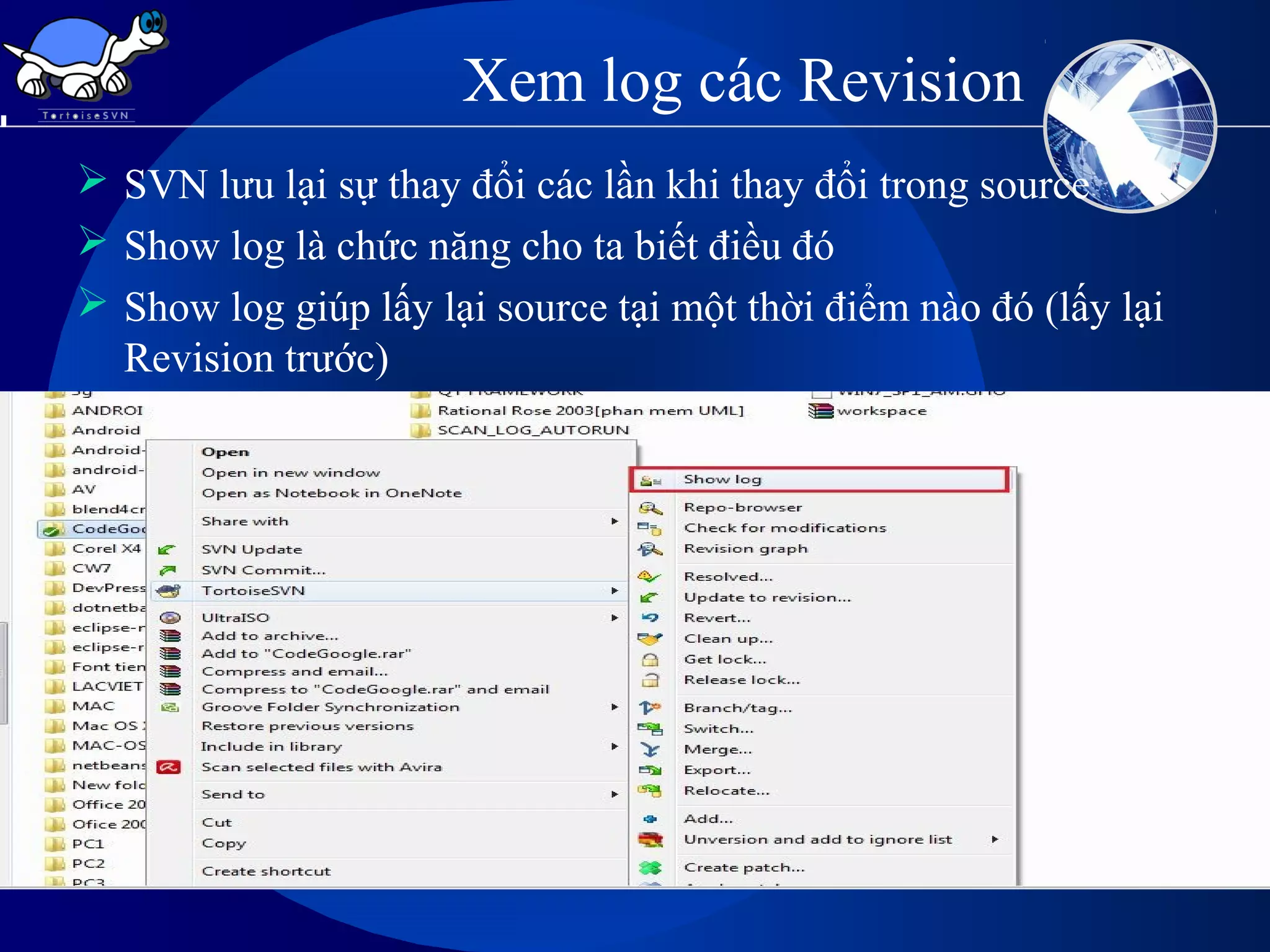Select the PC1 folder

tap(75, 844)
